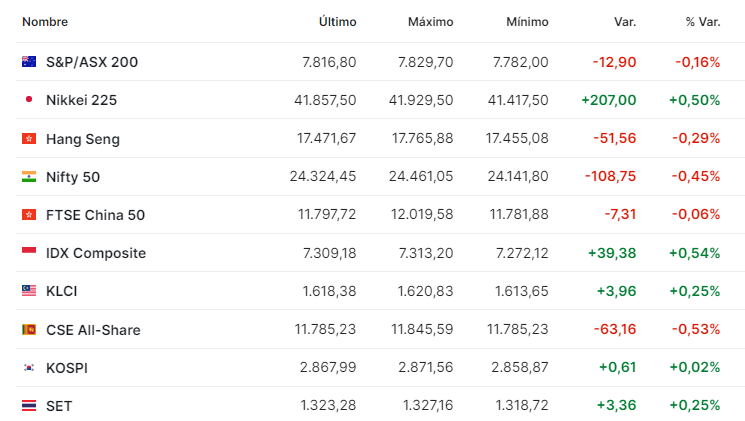Viewport: 745px width, 421px height.
Task: Click the Hang Seng -0,29% change value
Action: [696, 138]
